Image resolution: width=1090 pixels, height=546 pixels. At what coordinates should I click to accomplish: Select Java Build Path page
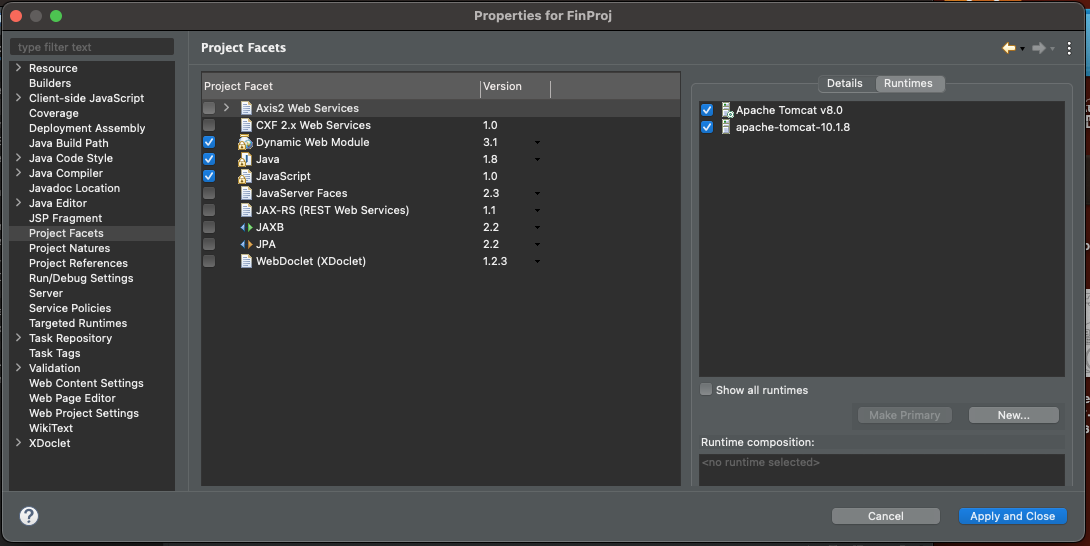click(69, 143)
